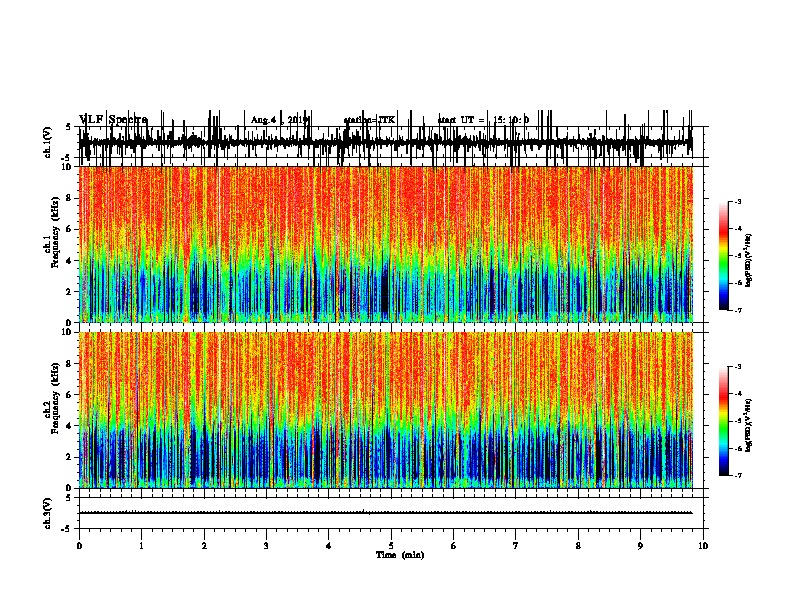Click time-axis tick label "0"
Viewport: 792px width, 612px height.
pyautogui.click(x=79, y=546)
